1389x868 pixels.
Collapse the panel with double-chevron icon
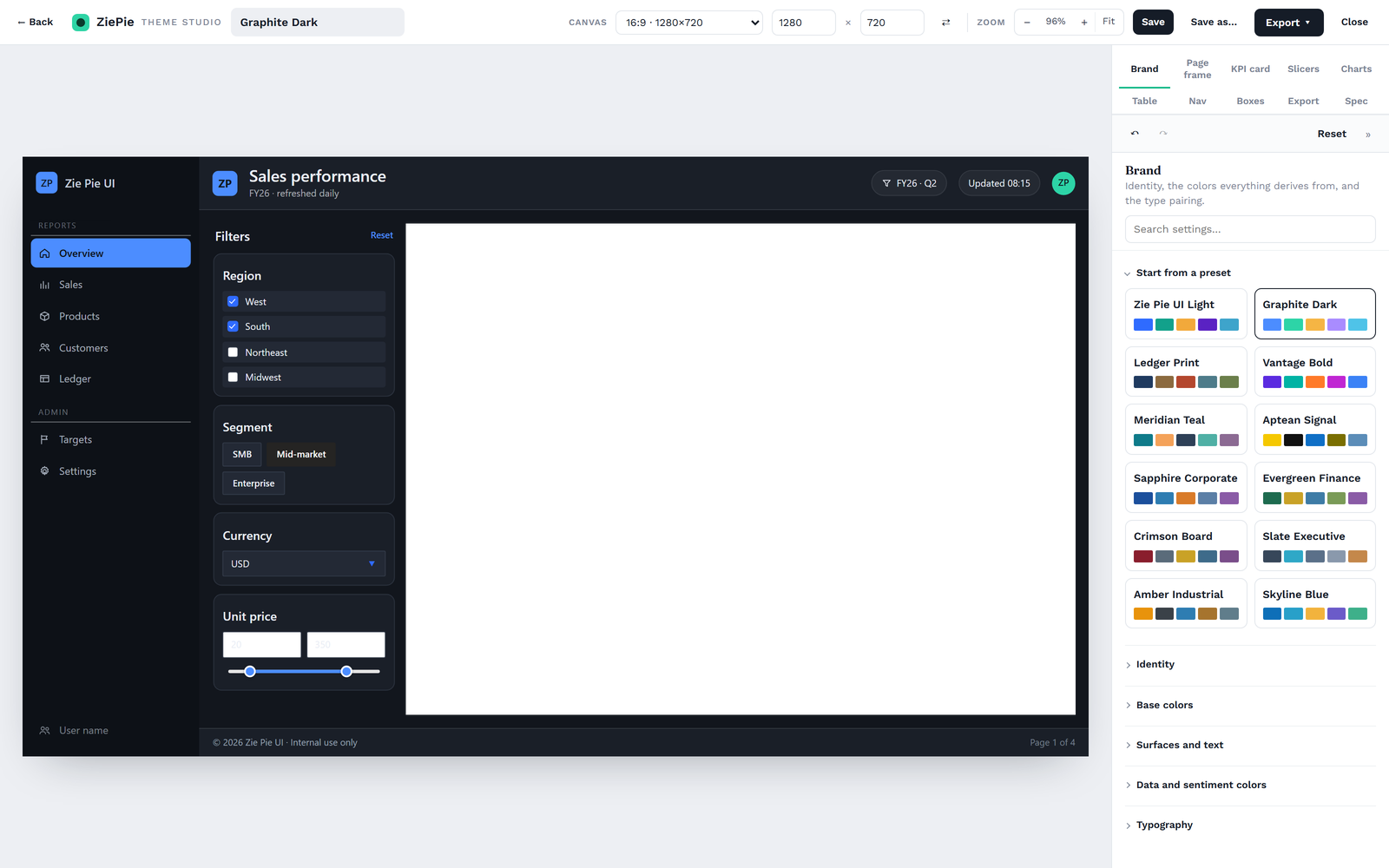(x=1368, y=135)
